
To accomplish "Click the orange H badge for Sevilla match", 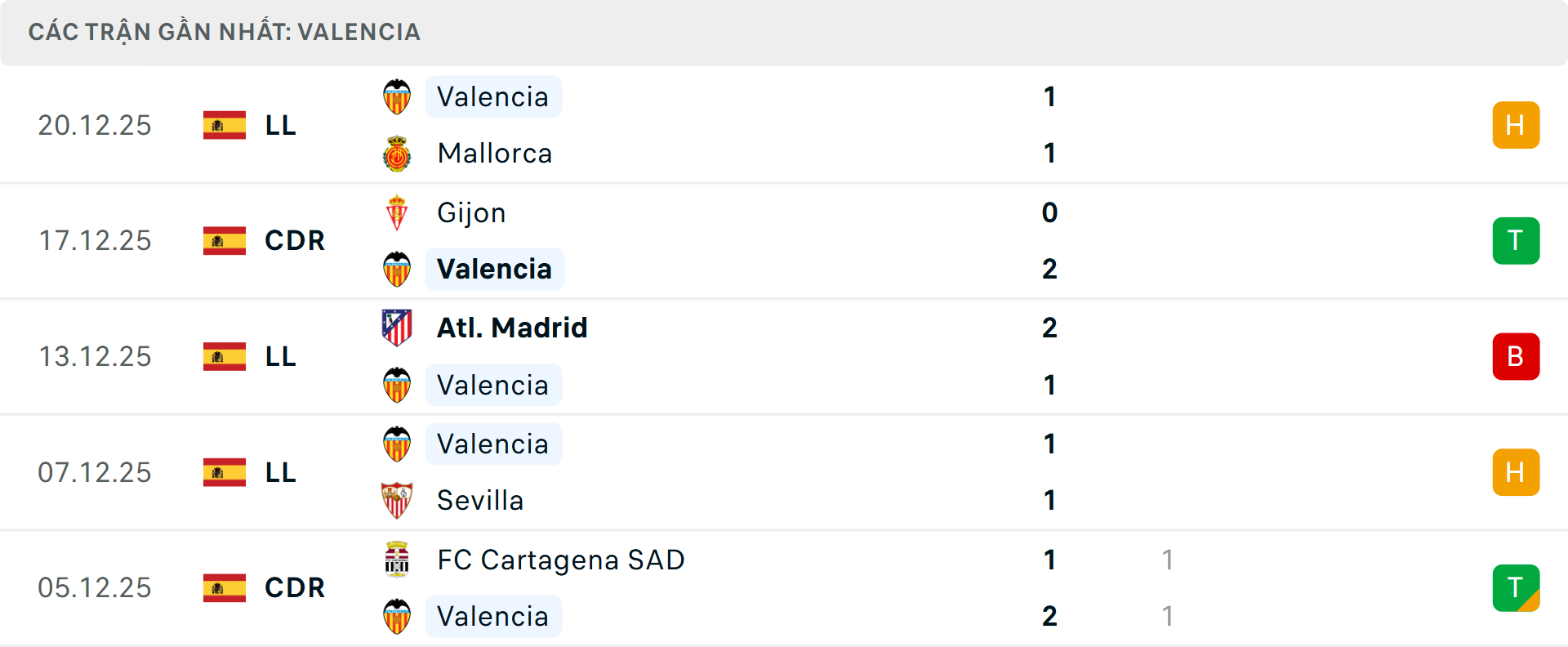I will coord(1516,472).
